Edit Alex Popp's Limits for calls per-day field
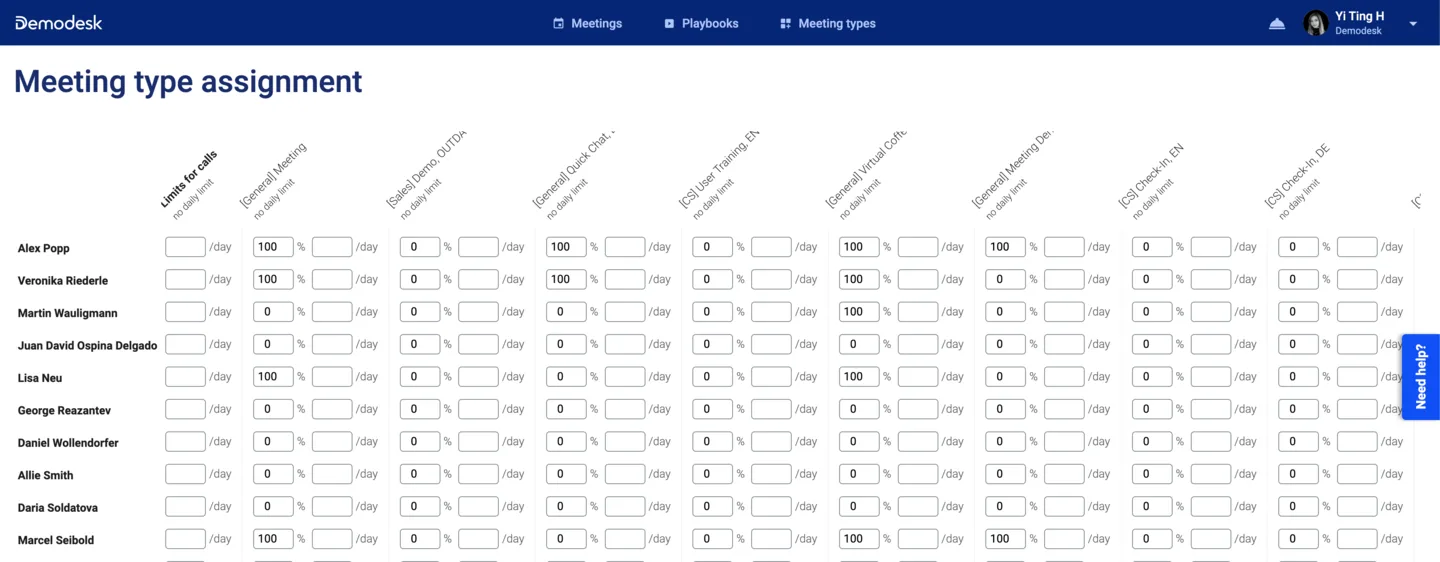The height and width of the screenshot is (562, 1440). pos(185,247)
